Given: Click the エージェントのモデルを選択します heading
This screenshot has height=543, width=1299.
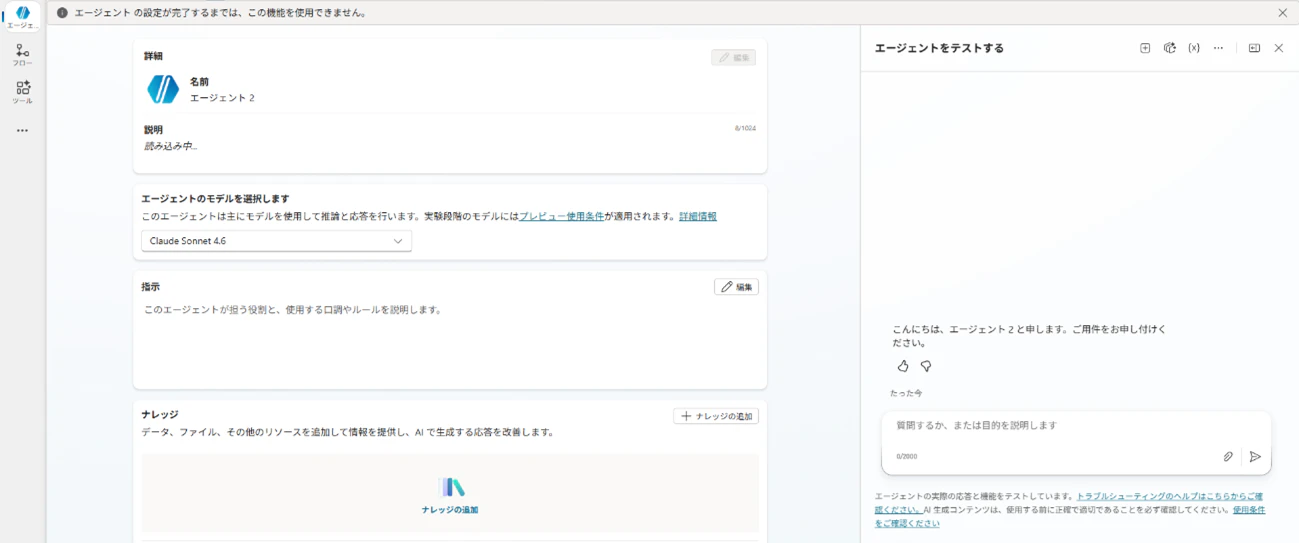Looking at the screenshot, I should click(215, 199).
